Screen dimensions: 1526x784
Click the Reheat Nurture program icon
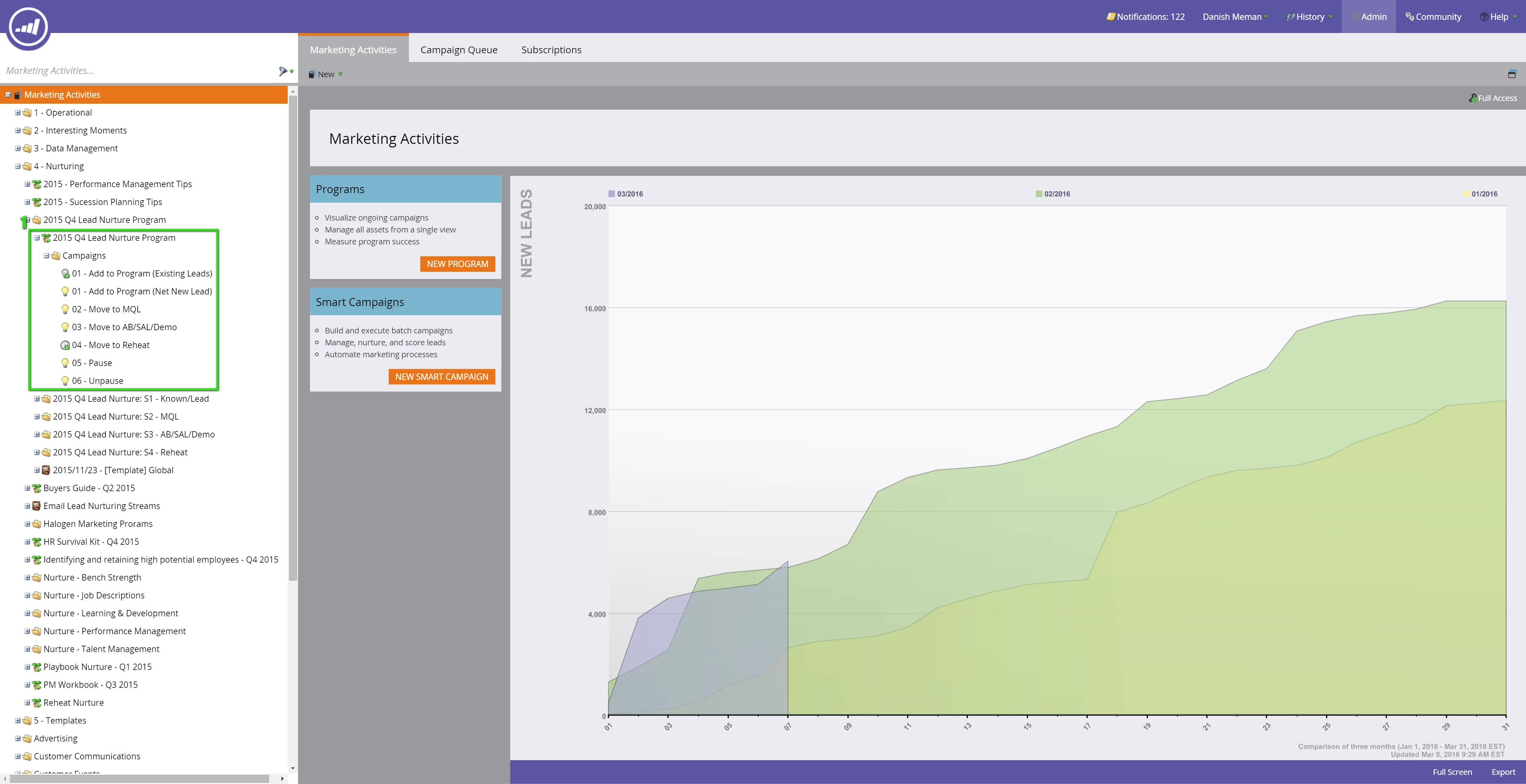(x=36, y=703)
